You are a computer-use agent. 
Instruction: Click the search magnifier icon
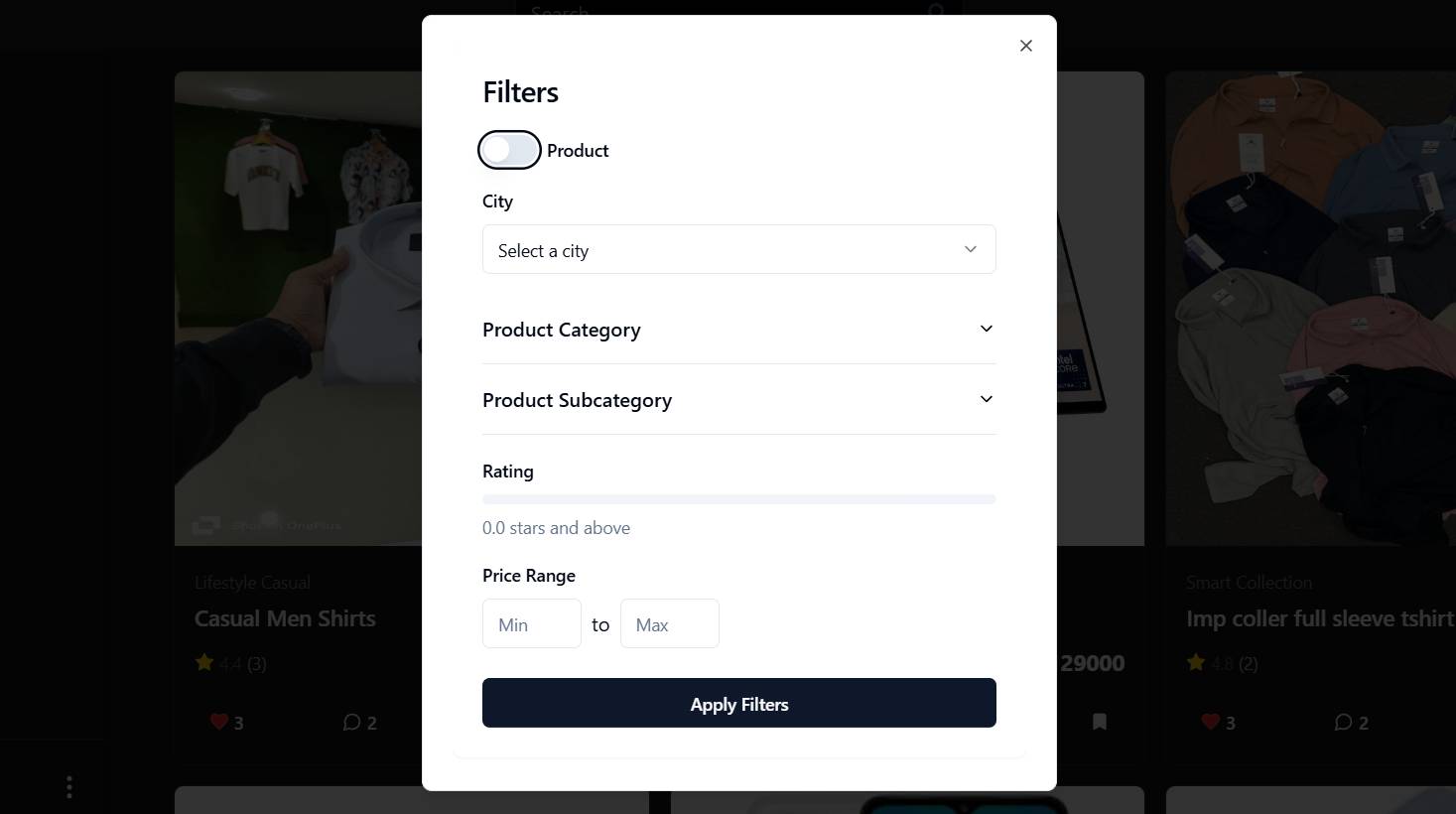[934, 13]
